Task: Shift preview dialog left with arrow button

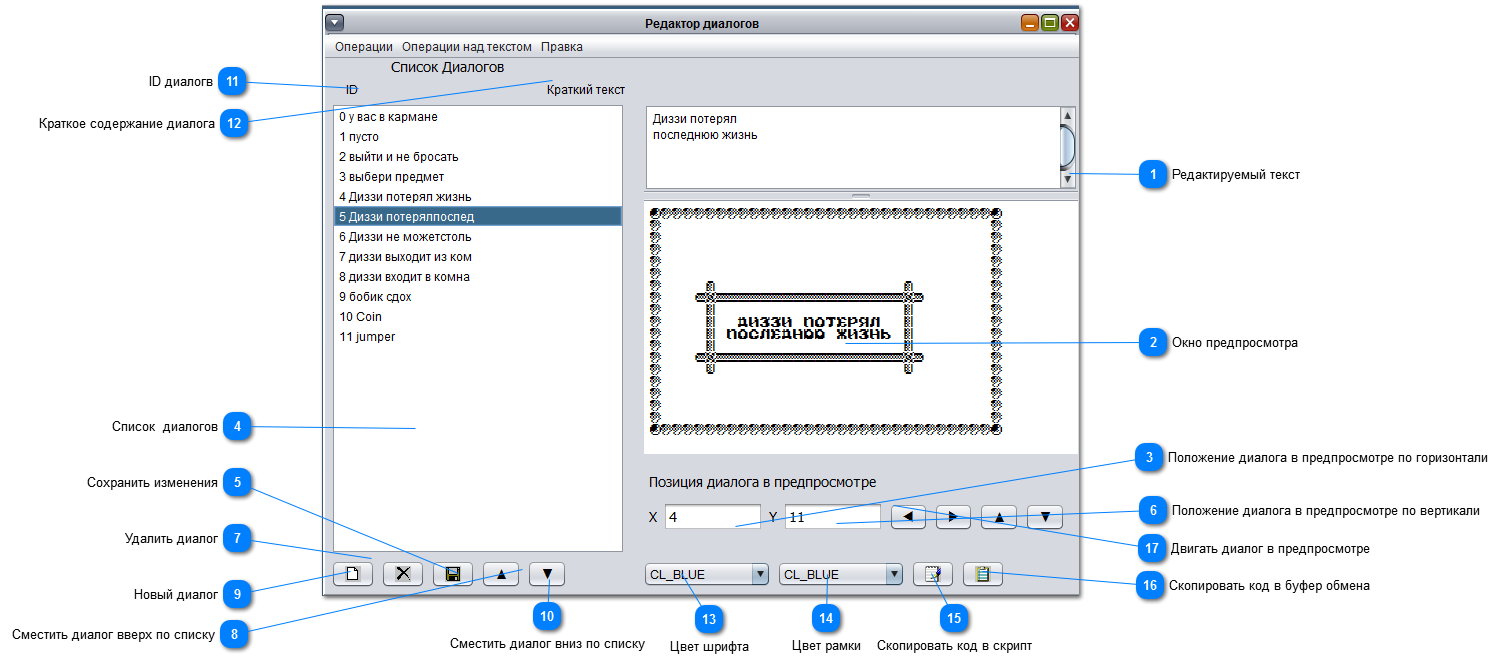Action: 908,517
